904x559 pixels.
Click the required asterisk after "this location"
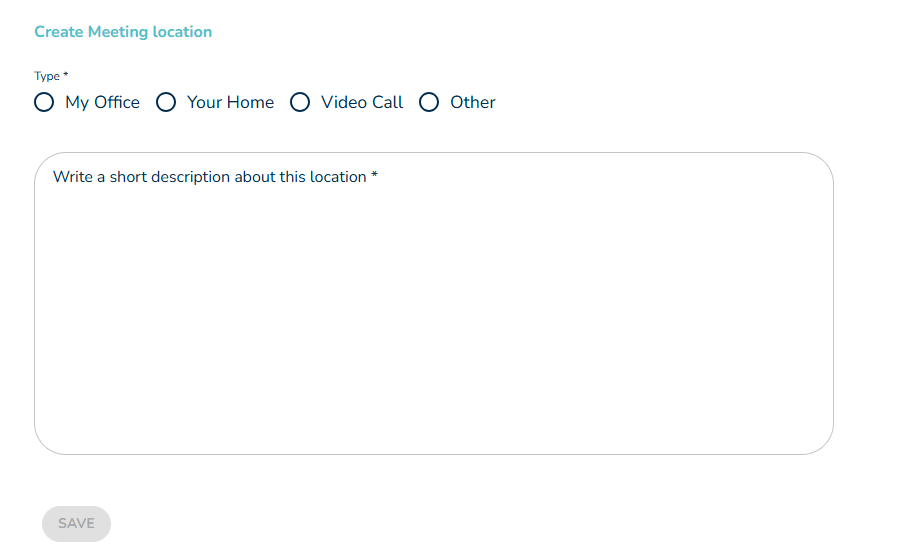(x=374, y=176)
